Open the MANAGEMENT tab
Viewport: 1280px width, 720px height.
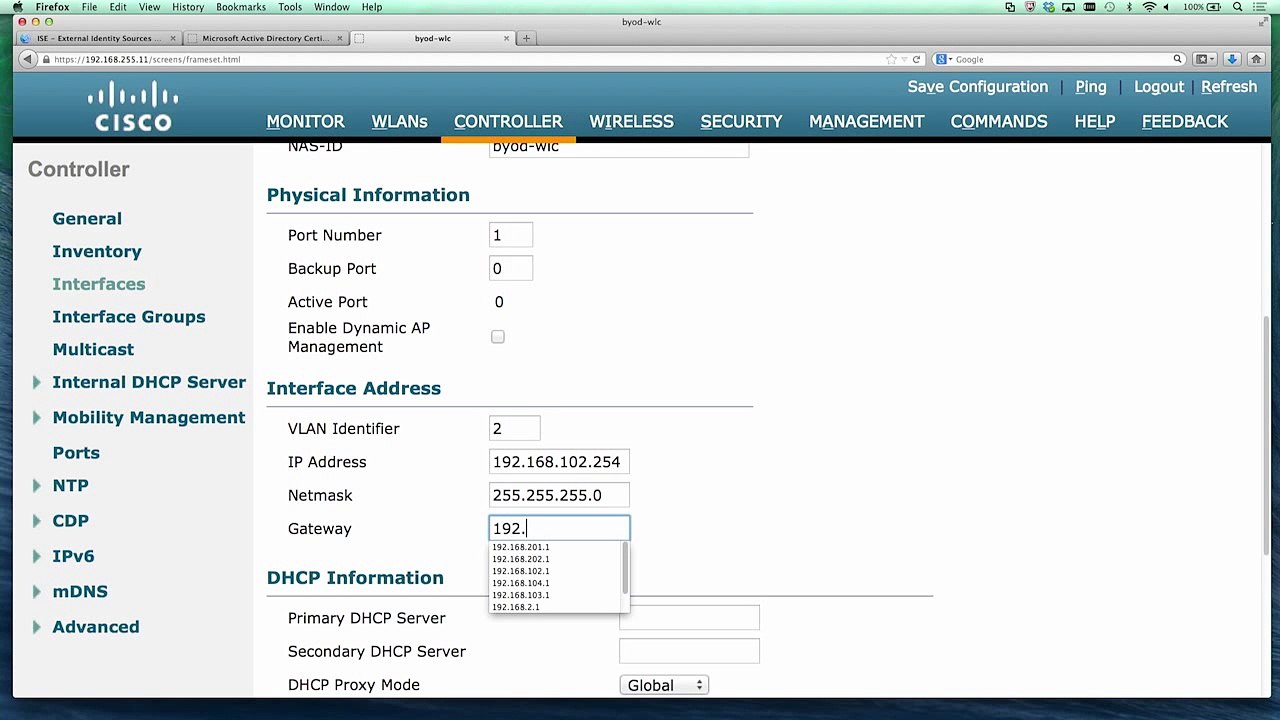(866, 121)
